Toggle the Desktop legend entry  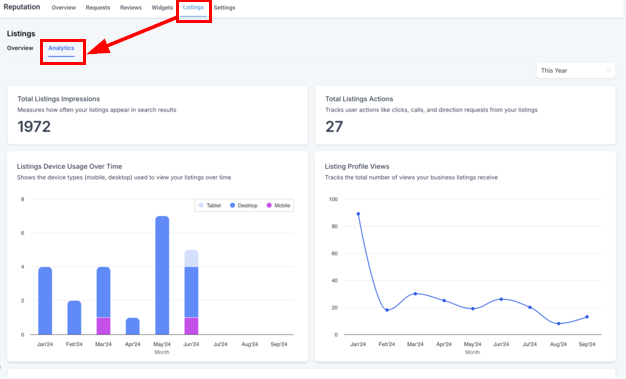(x=244, y=205)
